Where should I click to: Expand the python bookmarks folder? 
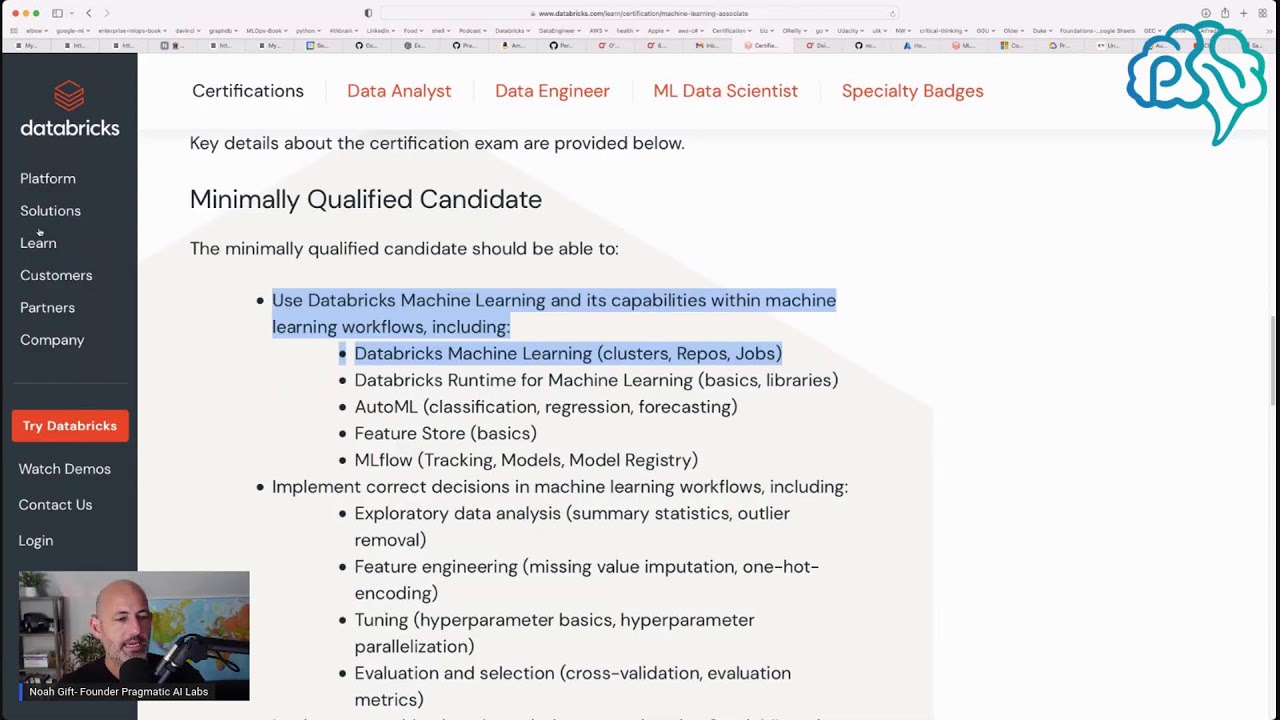coord(309,31)
